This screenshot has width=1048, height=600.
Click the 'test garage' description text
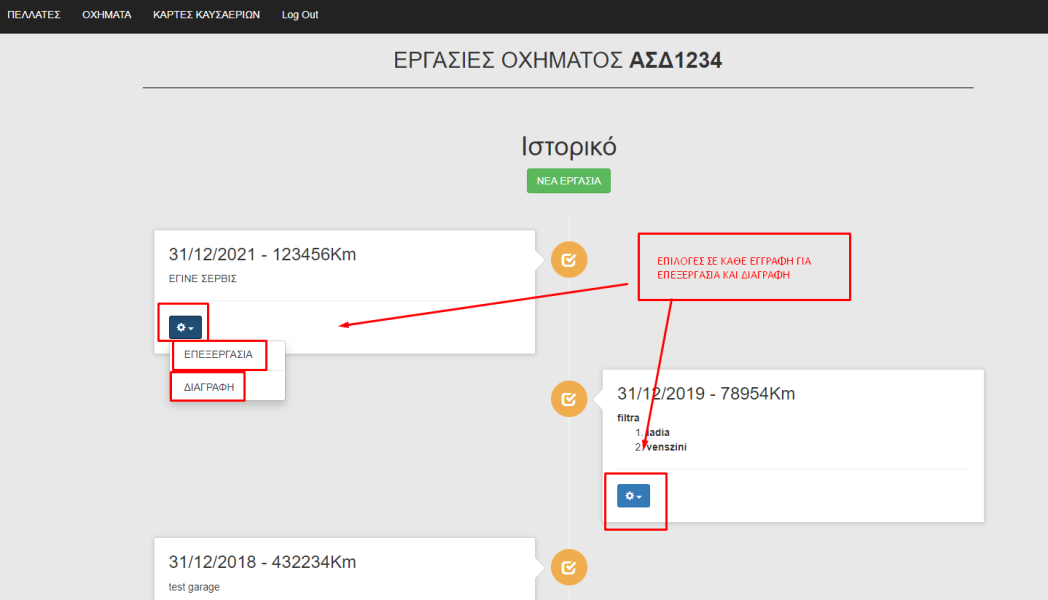(194, 587)
